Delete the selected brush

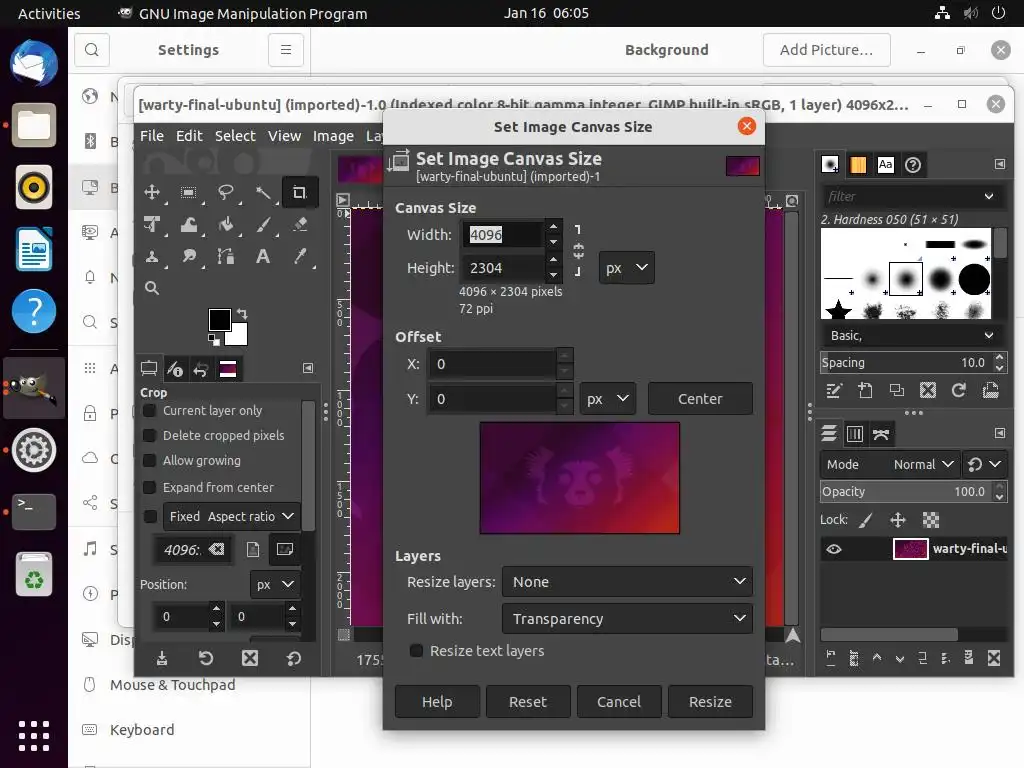point(927,391)
